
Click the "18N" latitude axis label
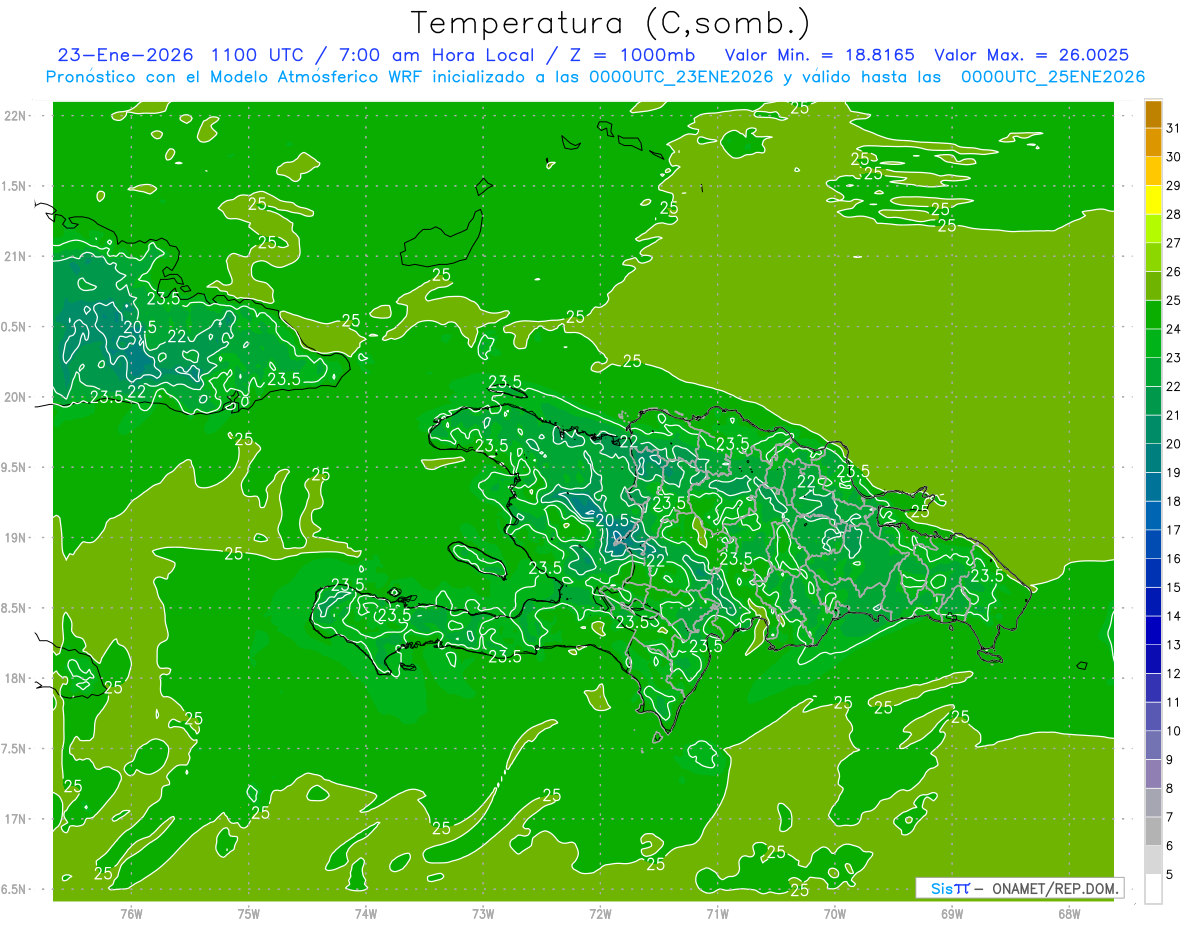[16, 678]
